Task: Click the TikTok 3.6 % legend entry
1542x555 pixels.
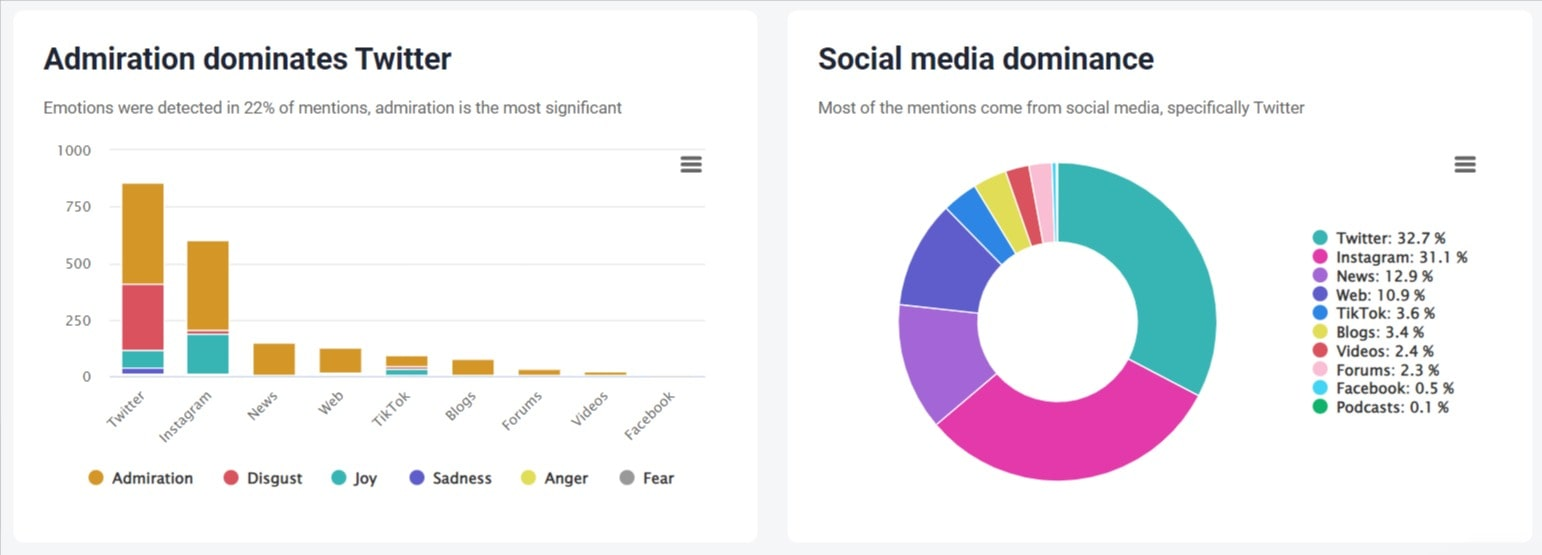Action: pyautogui.click(x=1373, y=313)
